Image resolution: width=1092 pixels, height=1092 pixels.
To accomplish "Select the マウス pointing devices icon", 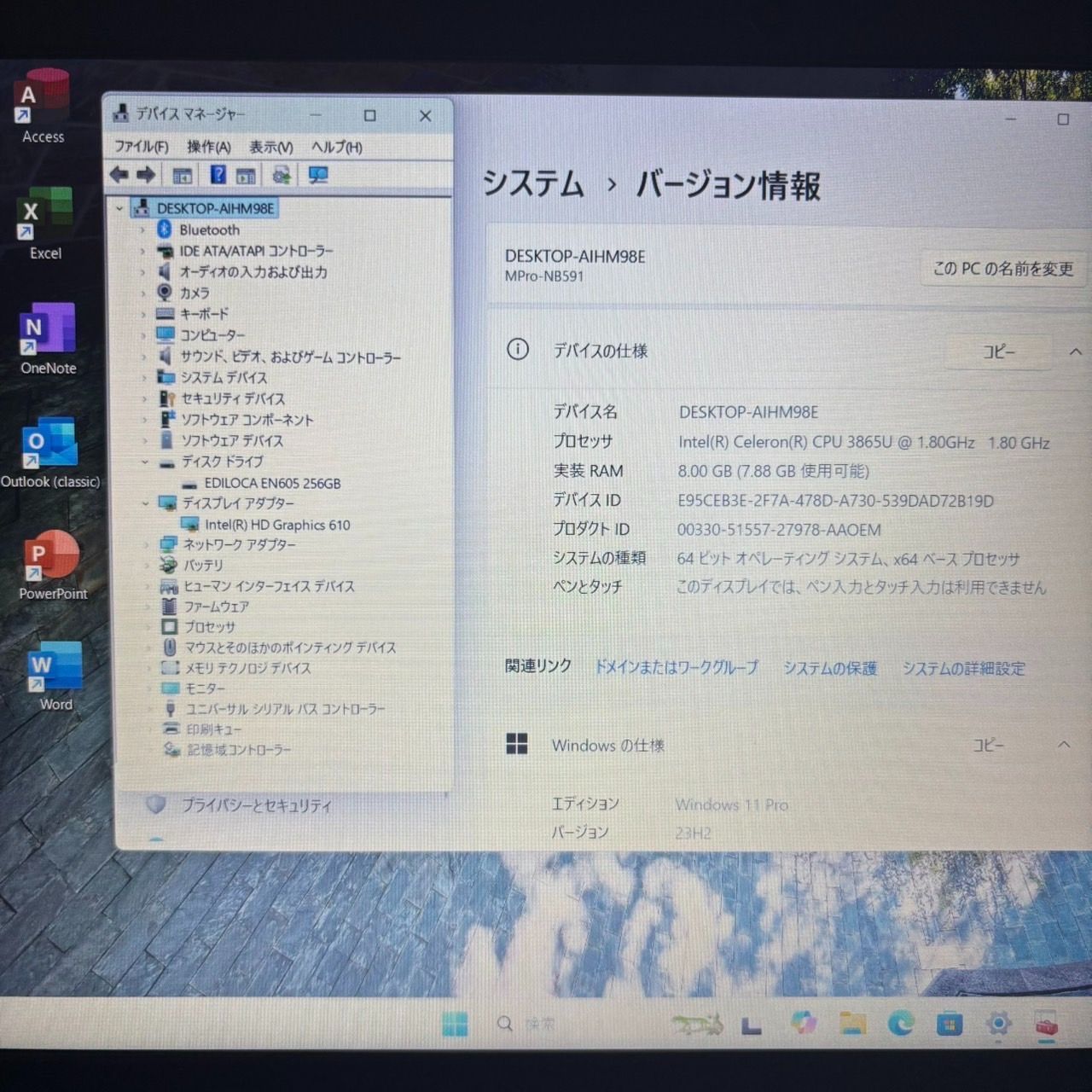I will 170,648.
